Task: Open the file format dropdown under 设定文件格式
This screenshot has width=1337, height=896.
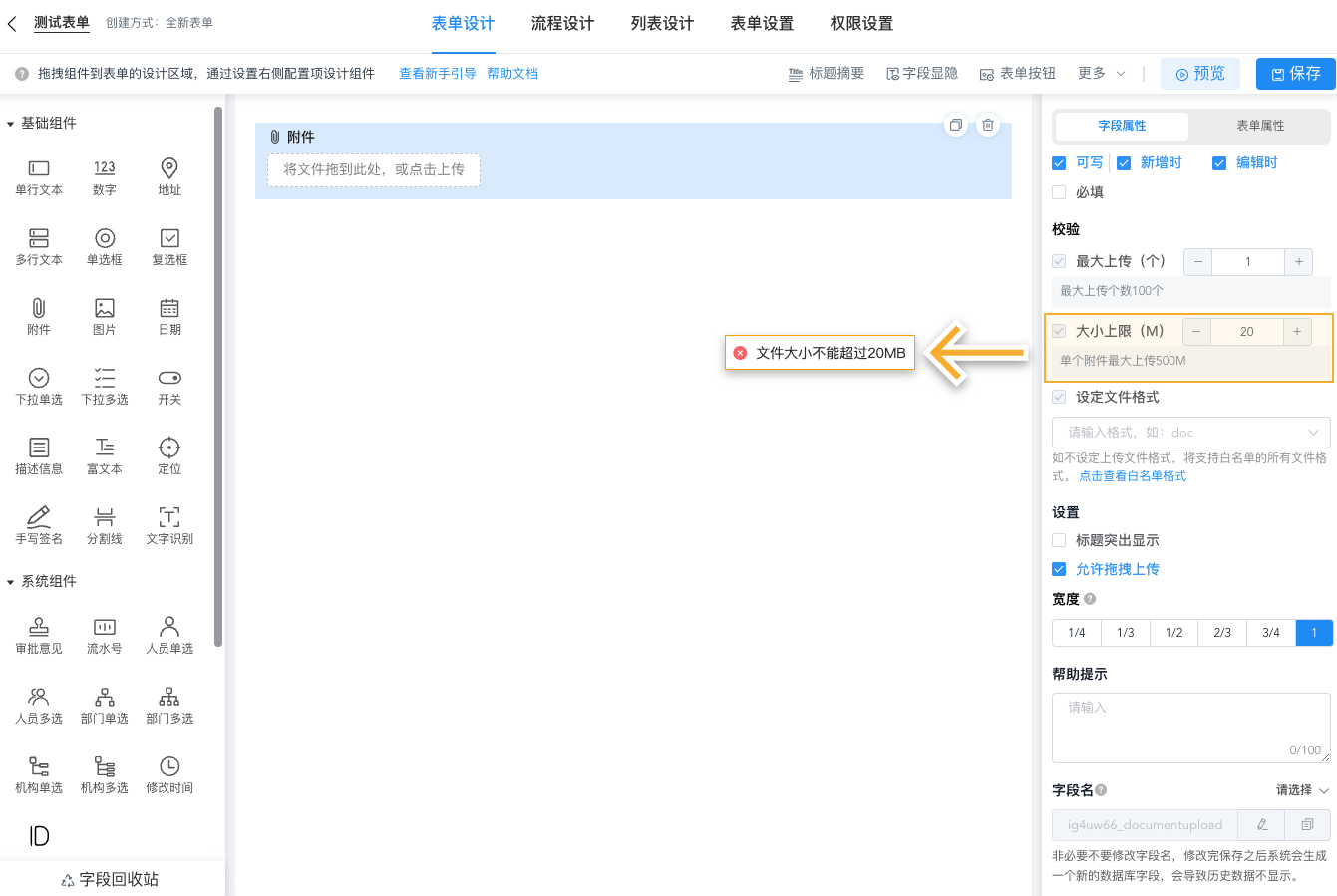Action: coord(1190,432)
